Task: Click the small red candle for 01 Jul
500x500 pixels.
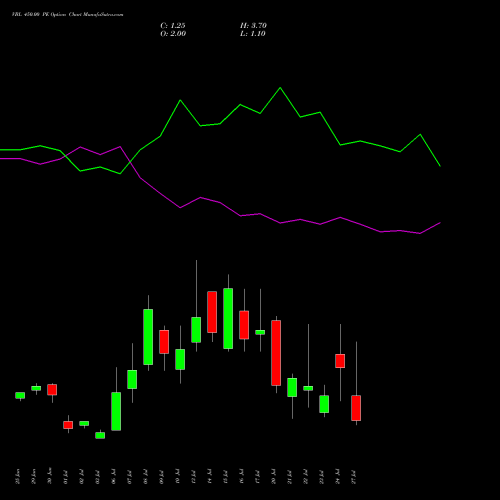Action: click(68, 425)
